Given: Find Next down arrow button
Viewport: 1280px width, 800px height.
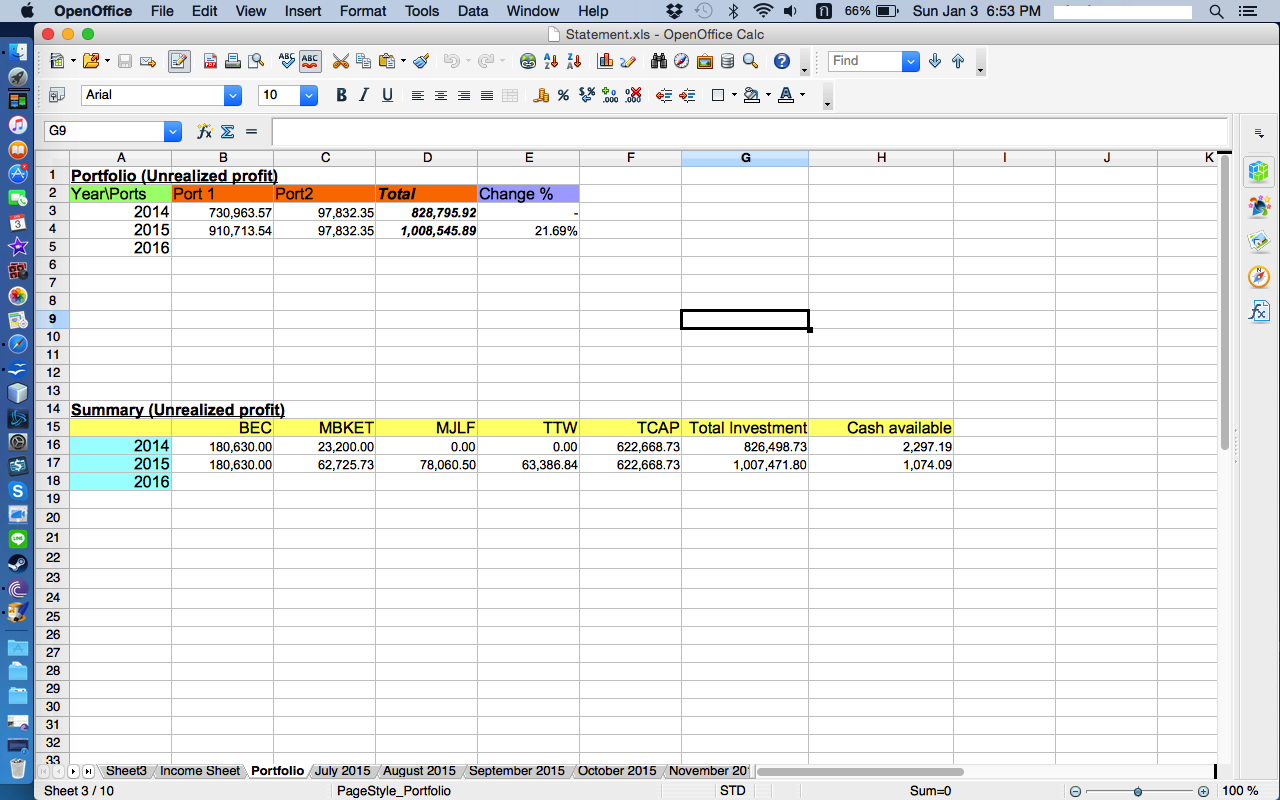Looking at the screenshot, I should point(935,61).
